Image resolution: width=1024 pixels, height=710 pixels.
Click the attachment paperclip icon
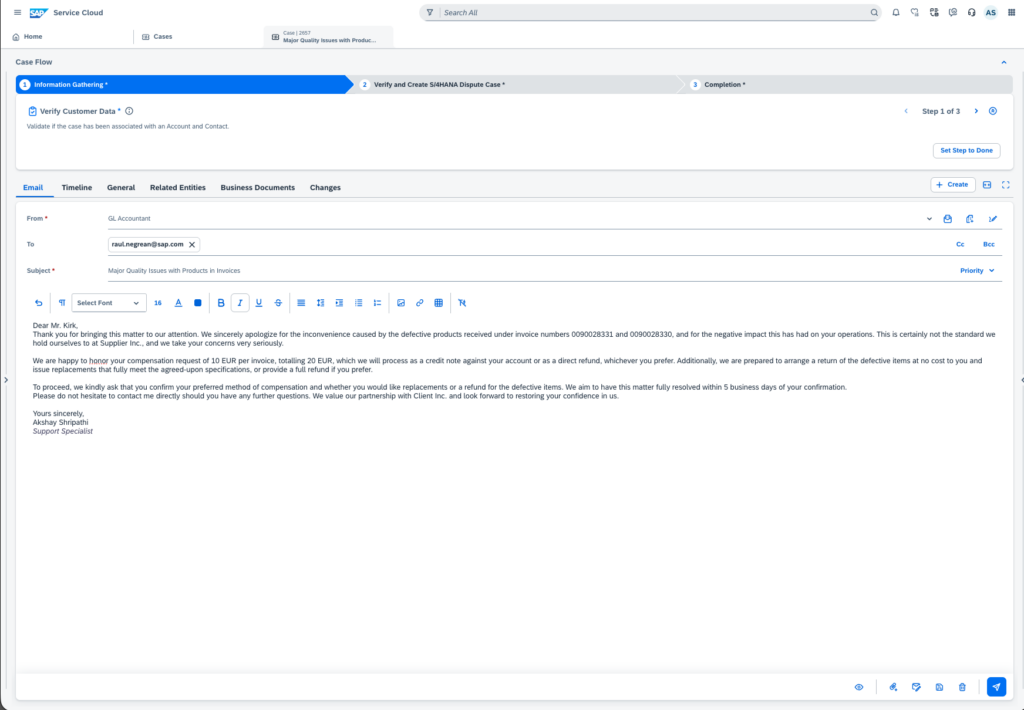(893, 686)
